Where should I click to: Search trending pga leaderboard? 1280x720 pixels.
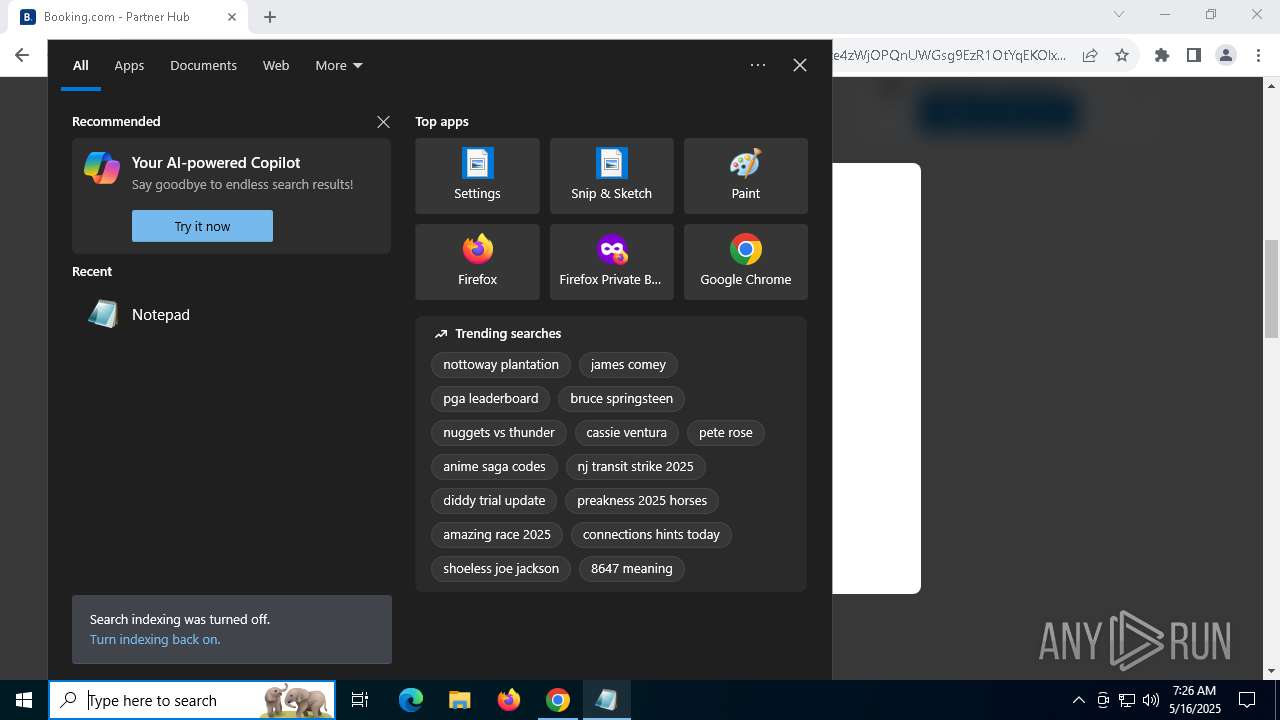[x=491, y=399]
